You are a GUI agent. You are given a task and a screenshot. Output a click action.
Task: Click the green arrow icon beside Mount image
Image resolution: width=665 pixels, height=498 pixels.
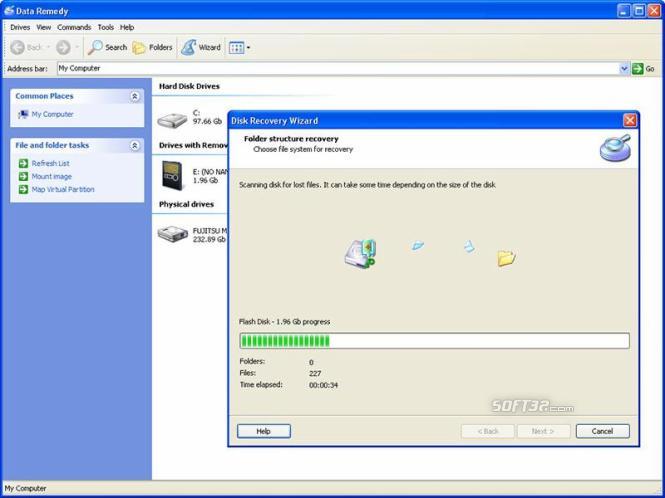[x=23, y=176]
